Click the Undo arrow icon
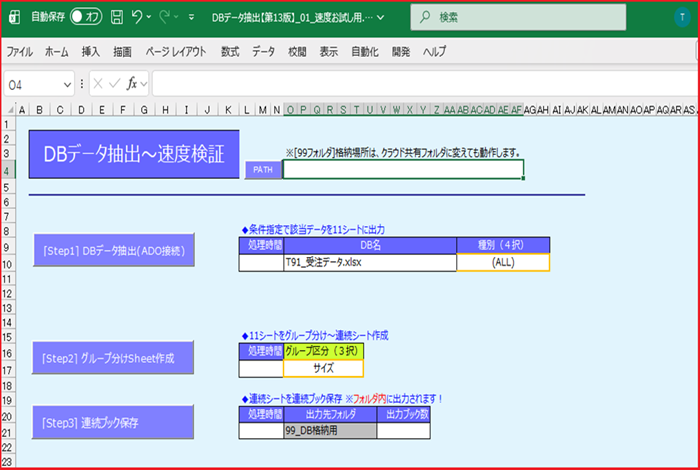 coord(137,17)
